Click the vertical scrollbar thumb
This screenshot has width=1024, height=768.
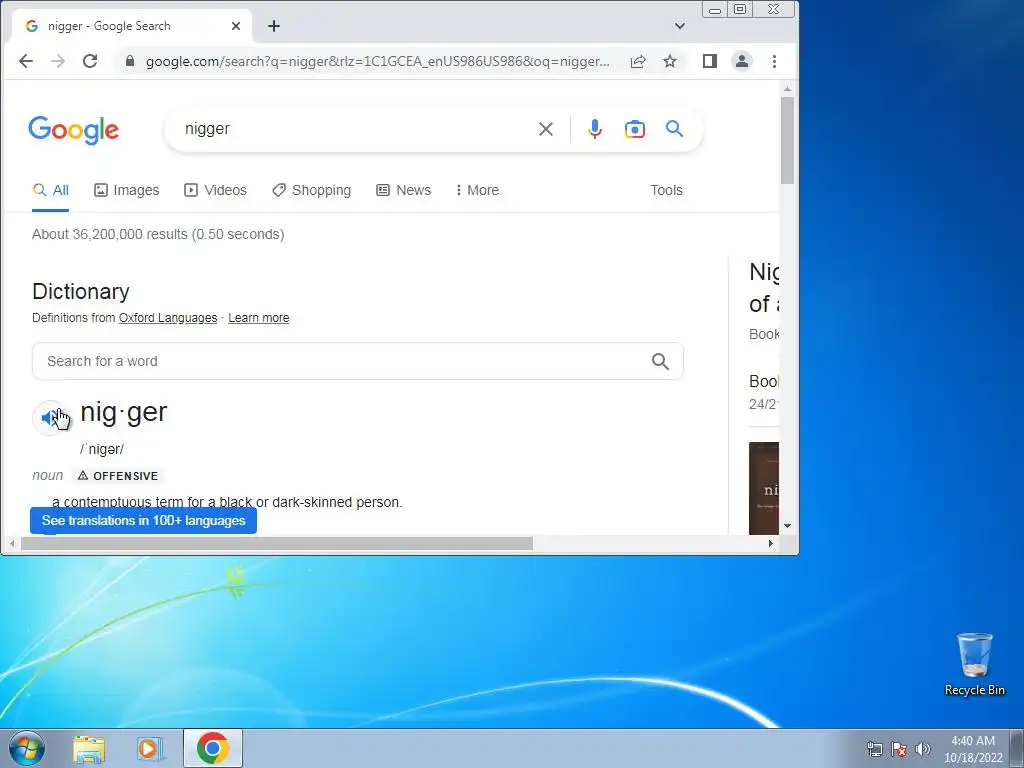(x=788, y=140)
